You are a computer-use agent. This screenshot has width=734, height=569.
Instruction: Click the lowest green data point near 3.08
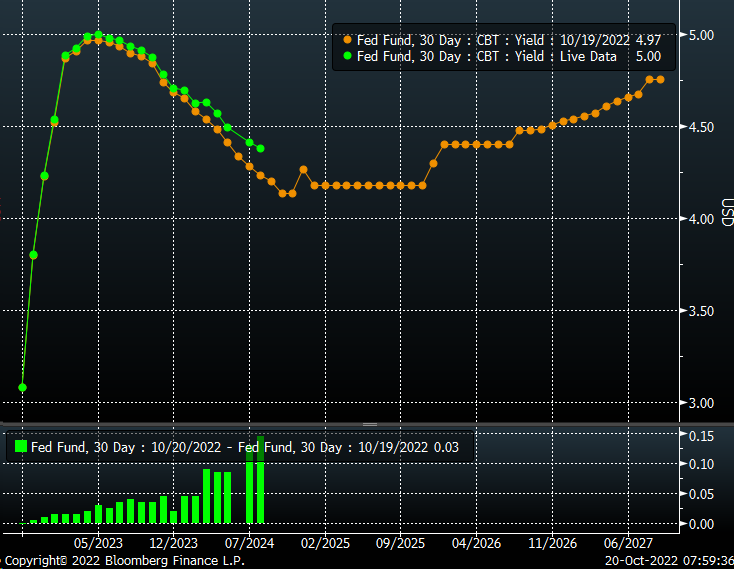click(22, 387)
